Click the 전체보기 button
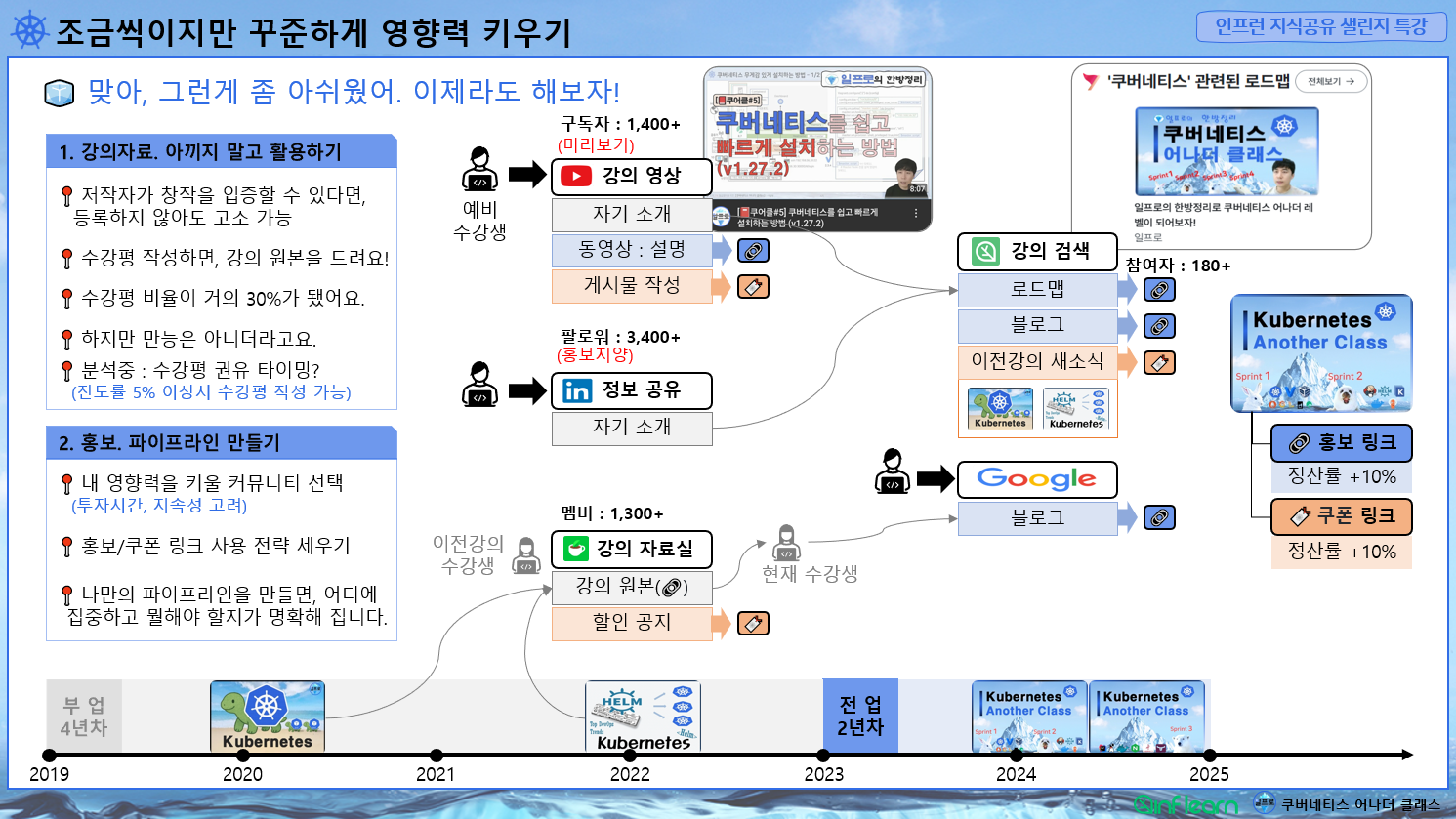This screenshot has height=819, width=1456. pos(1331,81)
